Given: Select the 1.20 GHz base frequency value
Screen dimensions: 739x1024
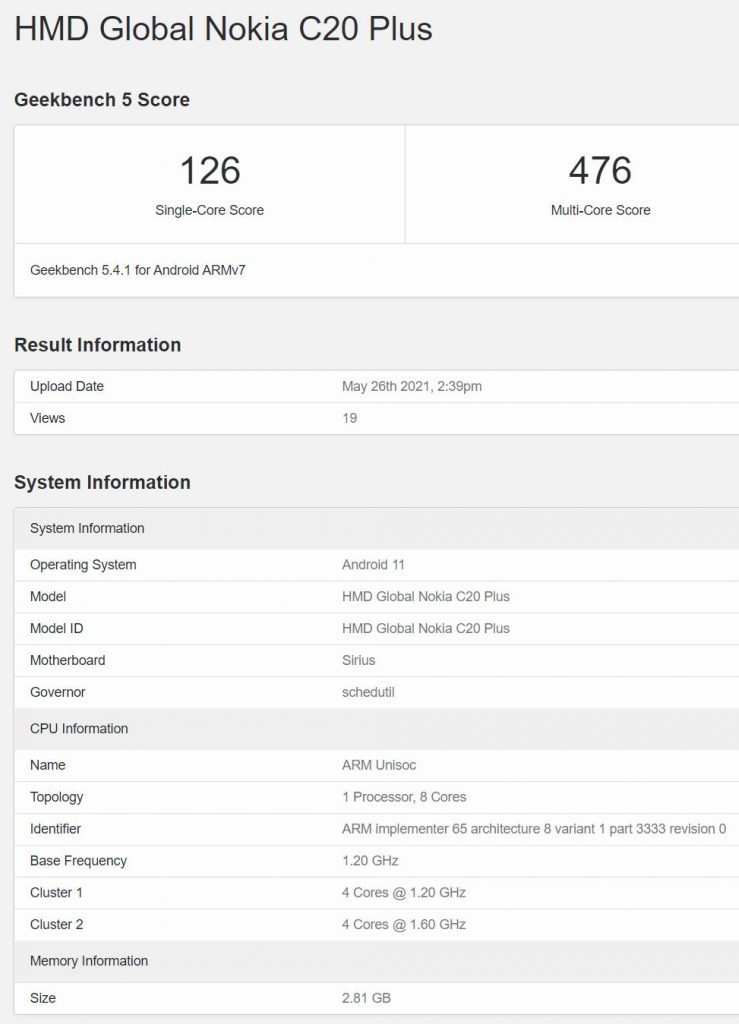Looking at the screenshot, I should click(370, 861).
